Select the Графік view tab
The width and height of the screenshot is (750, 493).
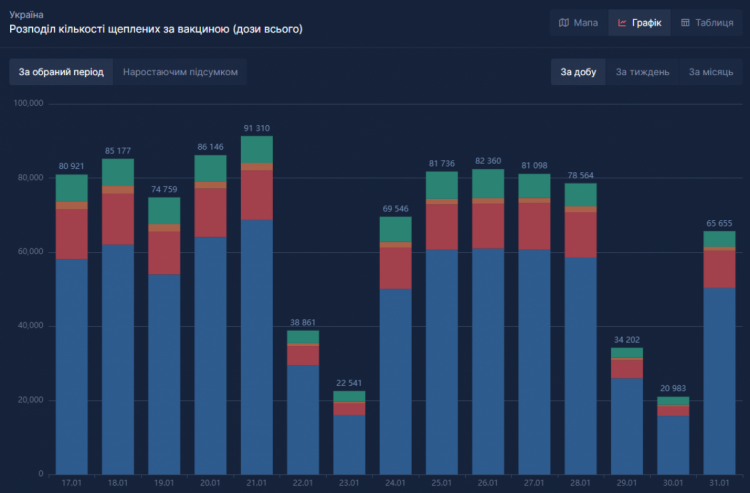click(639, 22)
